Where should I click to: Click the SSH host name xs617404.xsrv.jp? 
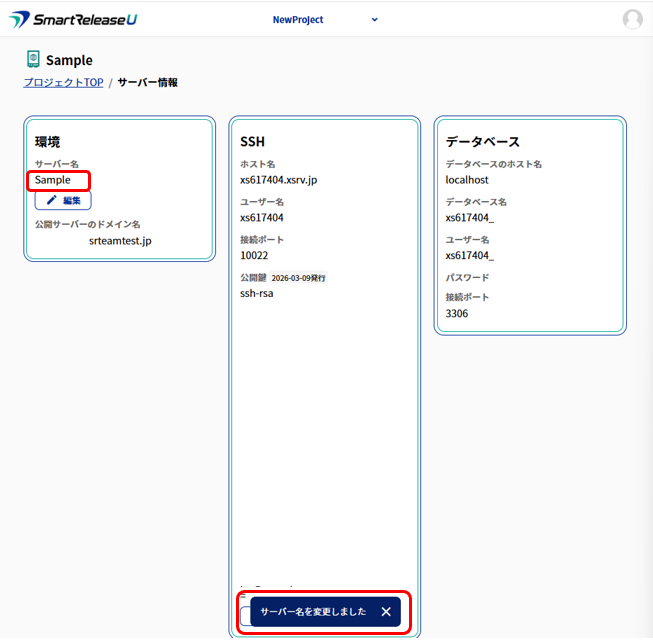pos(278,180)
